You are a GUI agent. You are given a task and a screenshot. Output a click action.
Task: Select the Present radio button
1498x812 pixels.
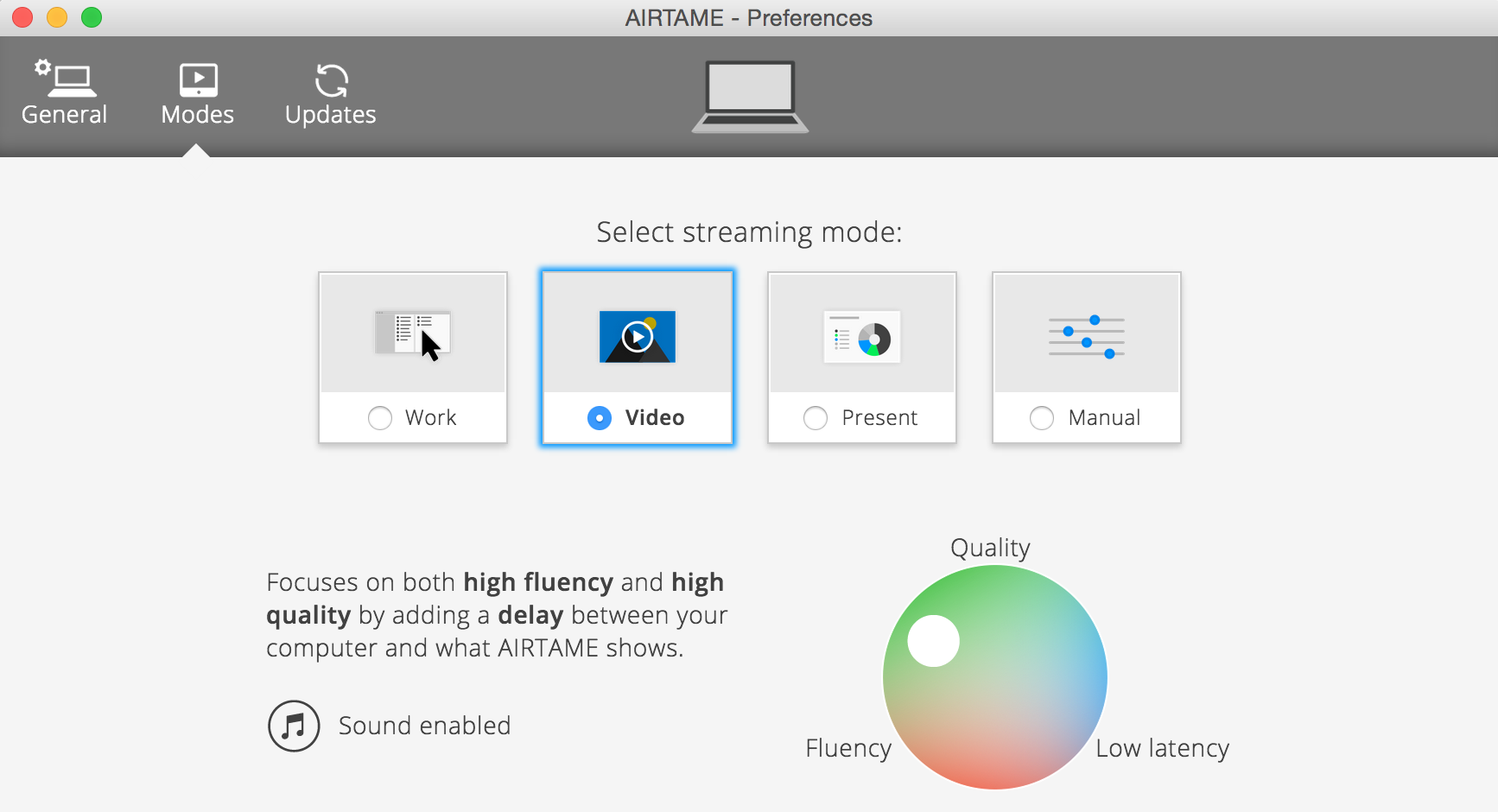[x=816, y=418]
